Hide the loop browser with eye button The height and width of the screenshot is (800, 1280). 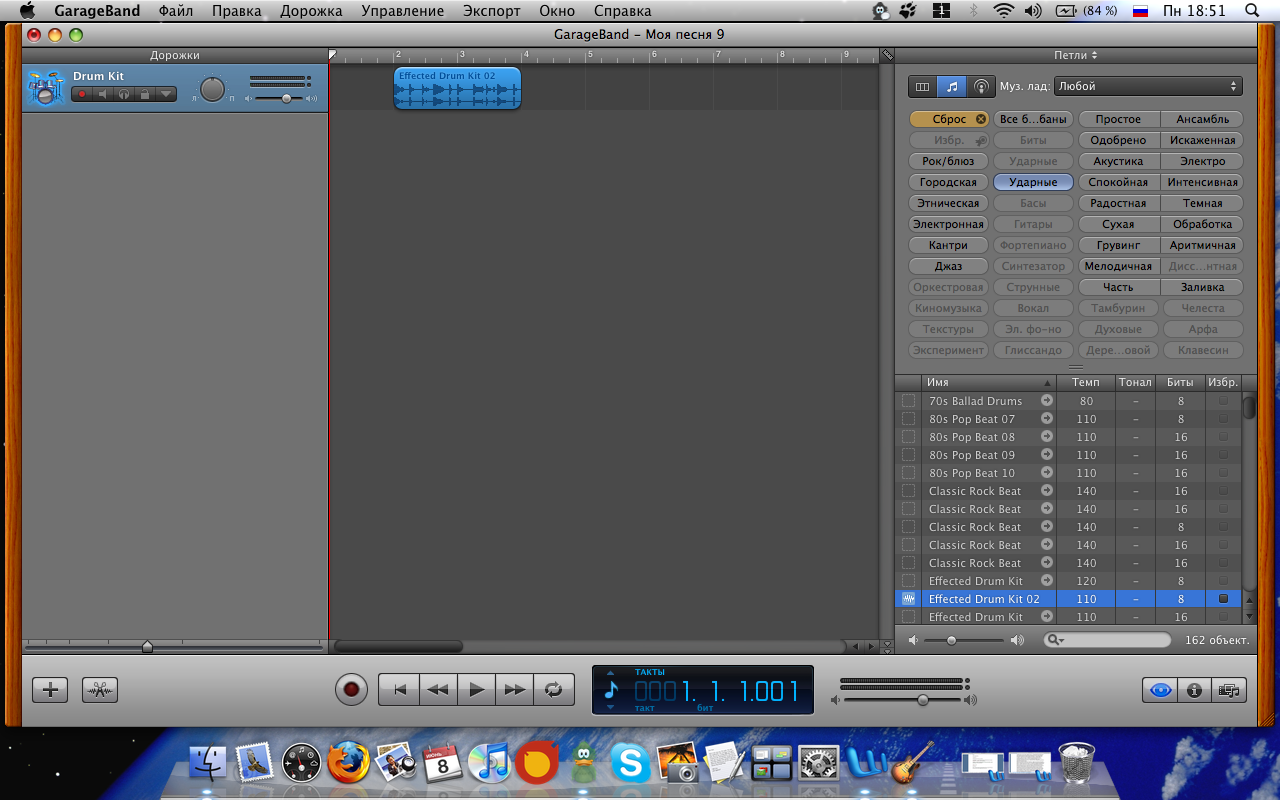coord(1160,689)
